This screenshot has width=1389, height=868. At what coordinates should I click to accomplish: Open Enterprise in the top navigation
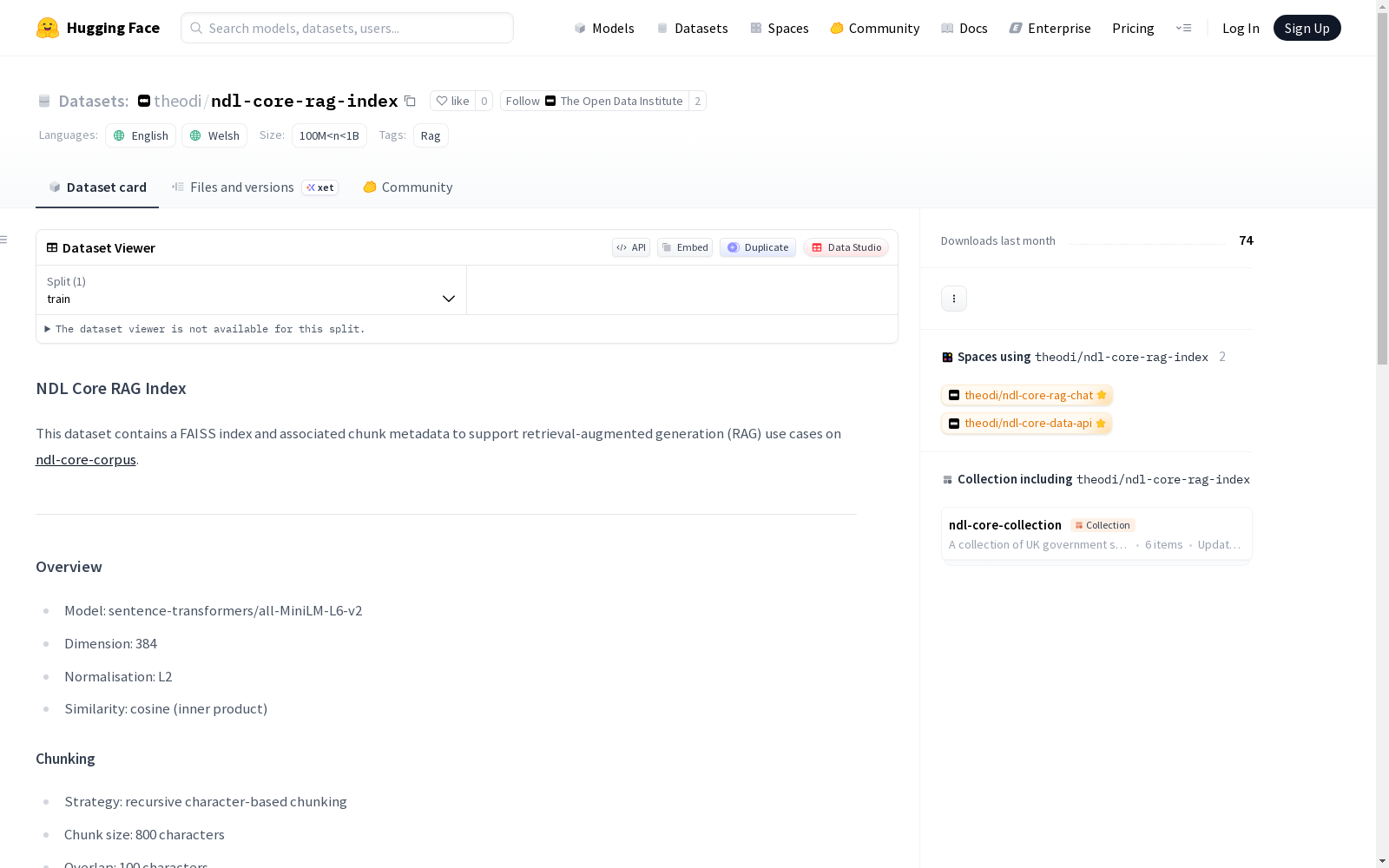(x=1050, y=28)
